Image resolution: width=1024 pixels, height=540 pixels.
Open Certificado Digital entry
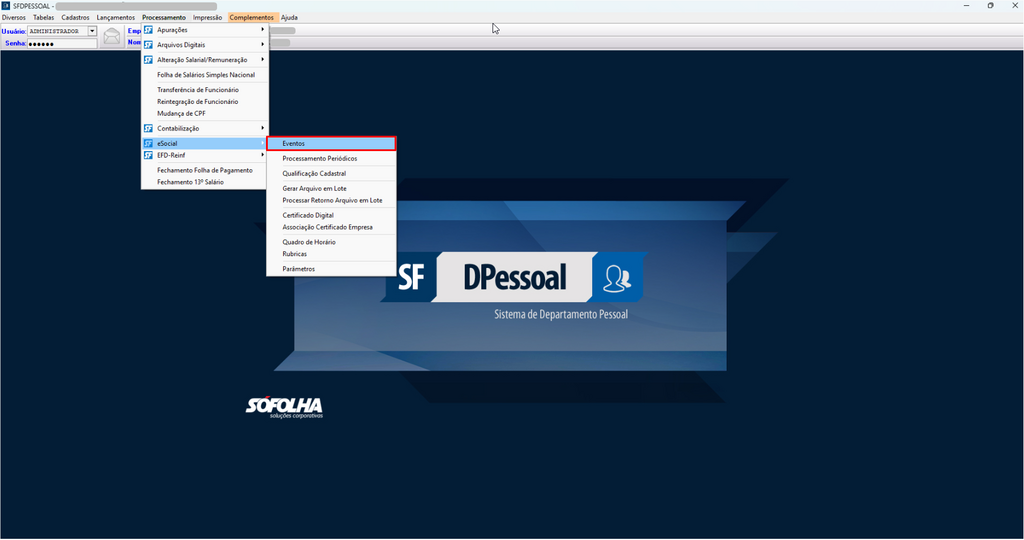308,215
